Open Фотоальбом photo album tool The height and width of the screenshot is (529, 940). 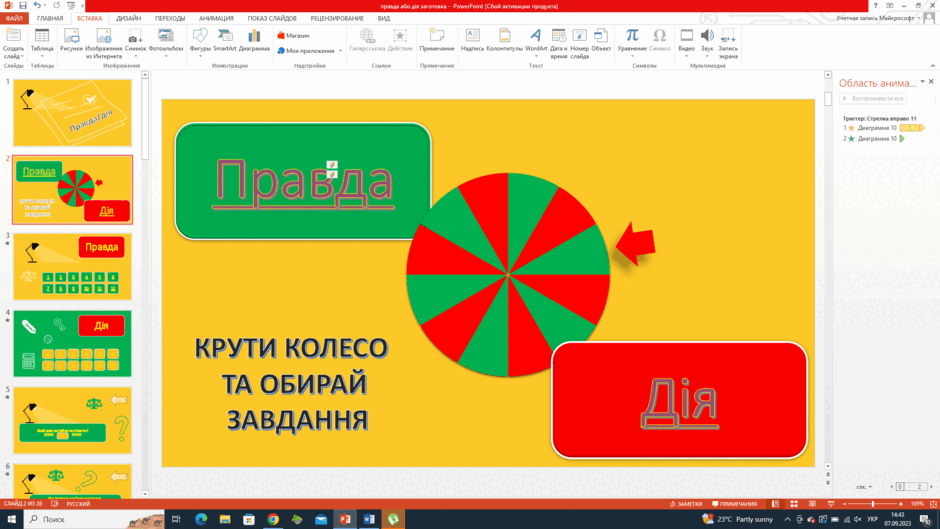pos(166,42)
